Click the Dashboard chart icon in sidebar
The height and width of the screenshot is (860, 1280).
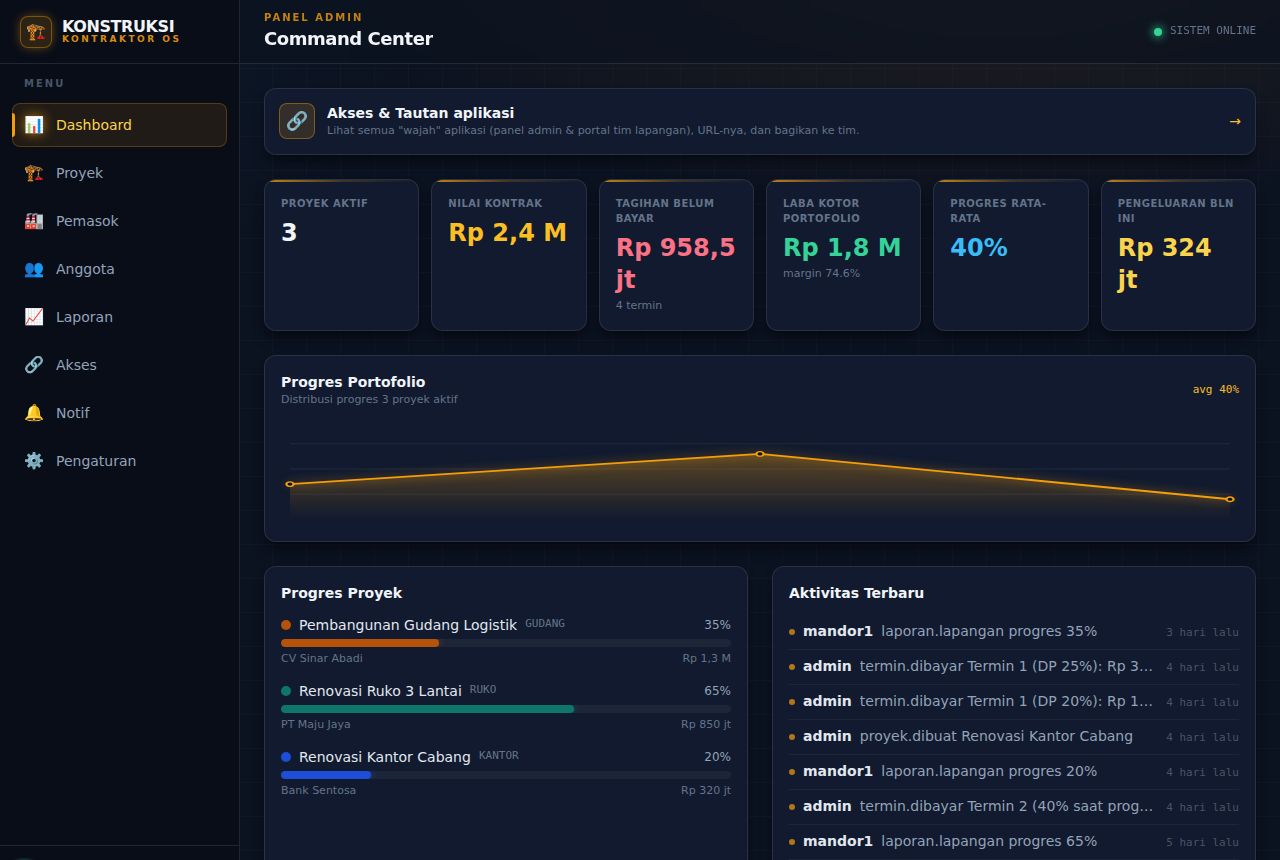point(34,125)
